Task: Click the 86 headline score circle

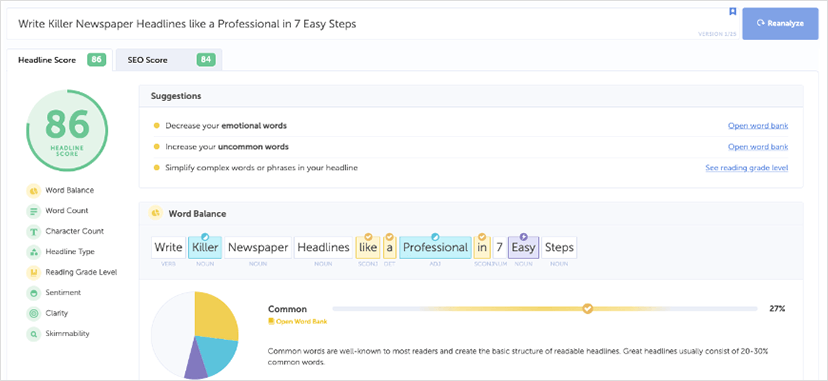Action: (67, 129)
